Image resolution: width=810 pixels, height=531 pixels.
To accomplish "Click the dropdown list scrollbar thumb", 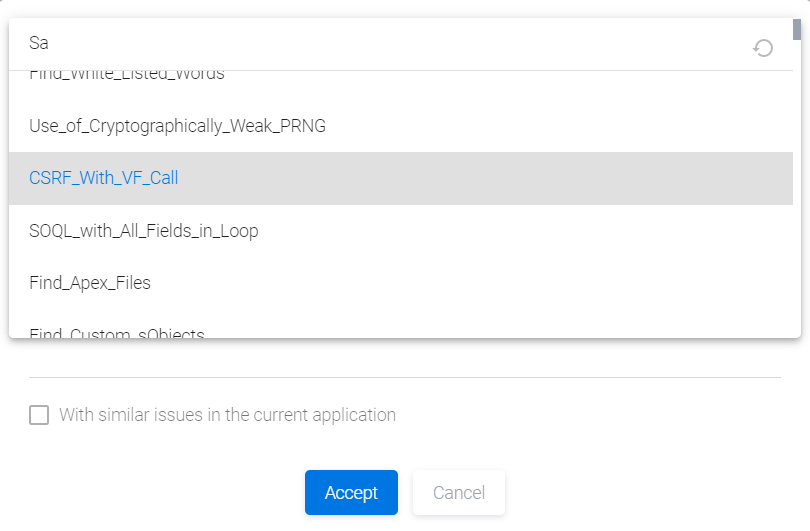I will coord(796,29).
